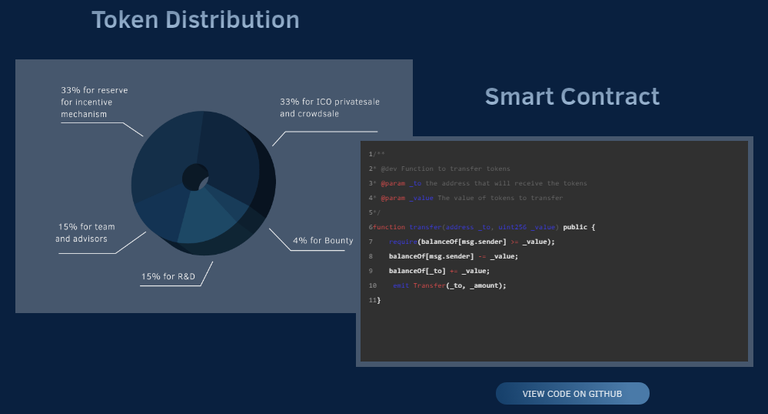
Task: Select the '33% for reserve for incentive mechanism' label
Action: coord(94,102)
